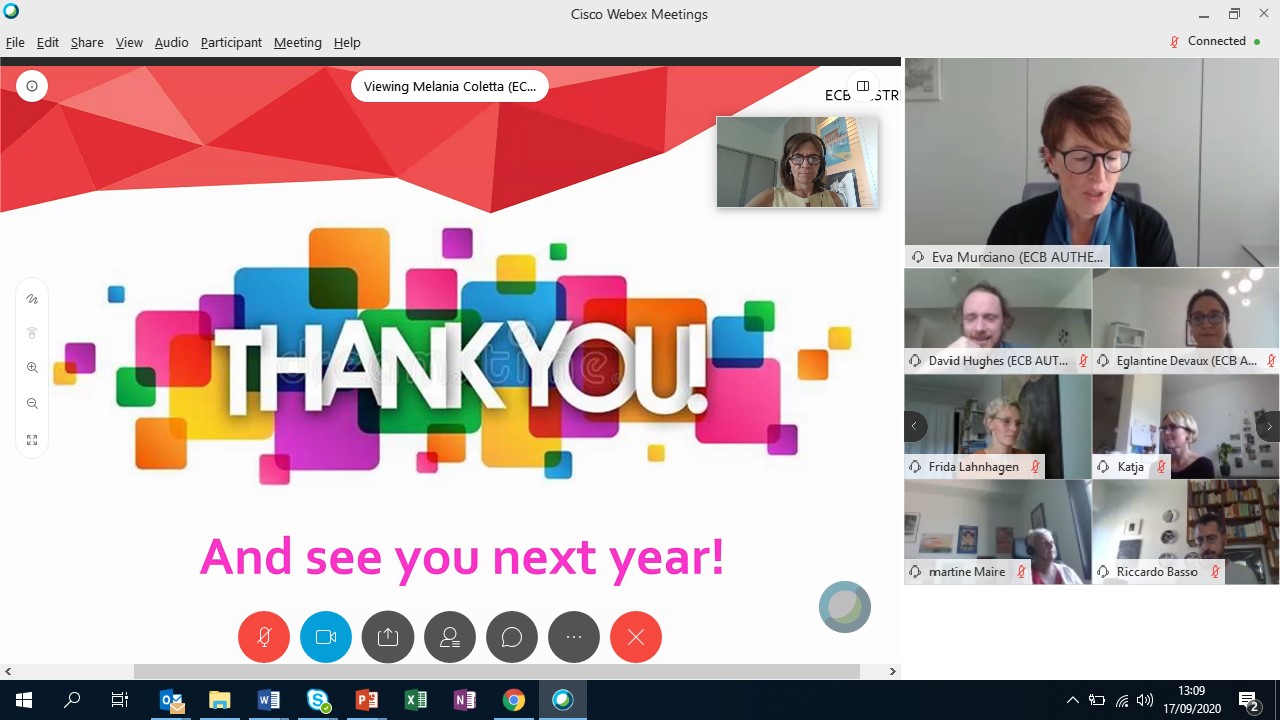Open the Participants panel button

pos(450,637)
